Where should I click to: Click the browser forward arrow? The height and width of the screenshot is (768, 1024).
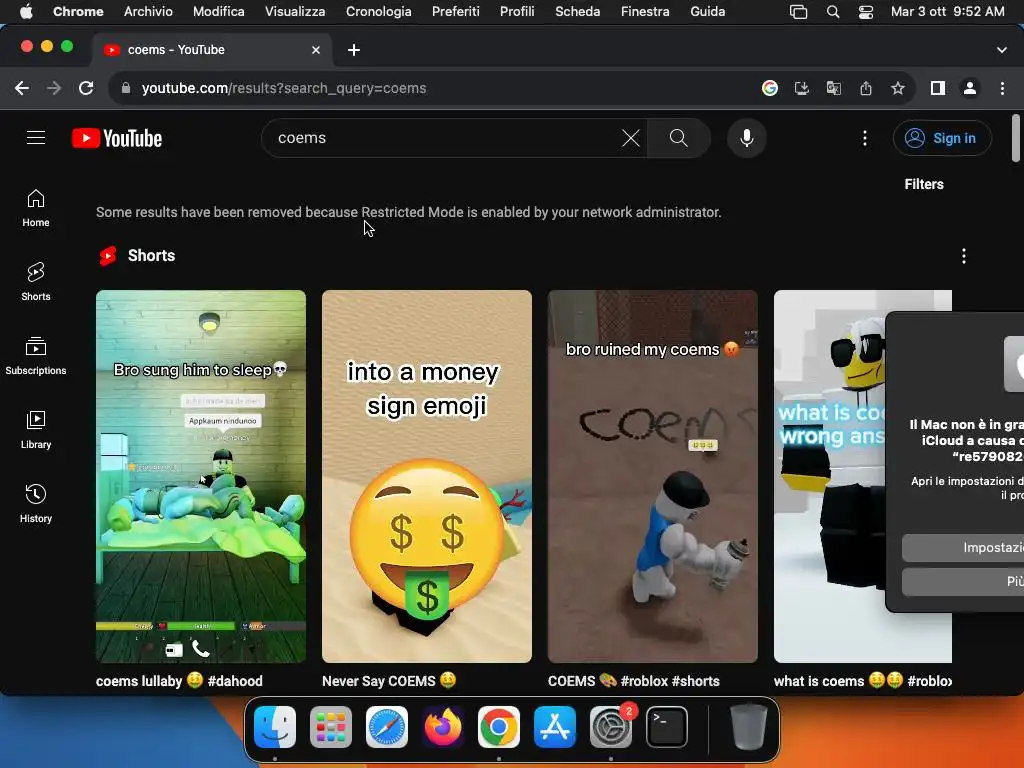coord(54,88)
